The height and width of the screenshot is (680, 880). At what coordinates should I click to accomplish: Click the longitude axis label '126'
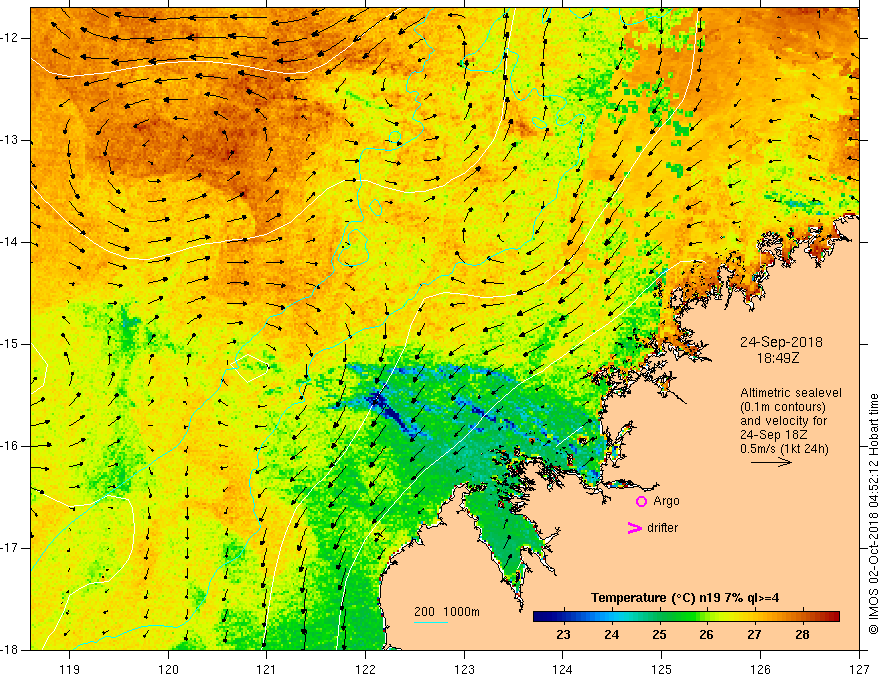(x=760, y=669)
